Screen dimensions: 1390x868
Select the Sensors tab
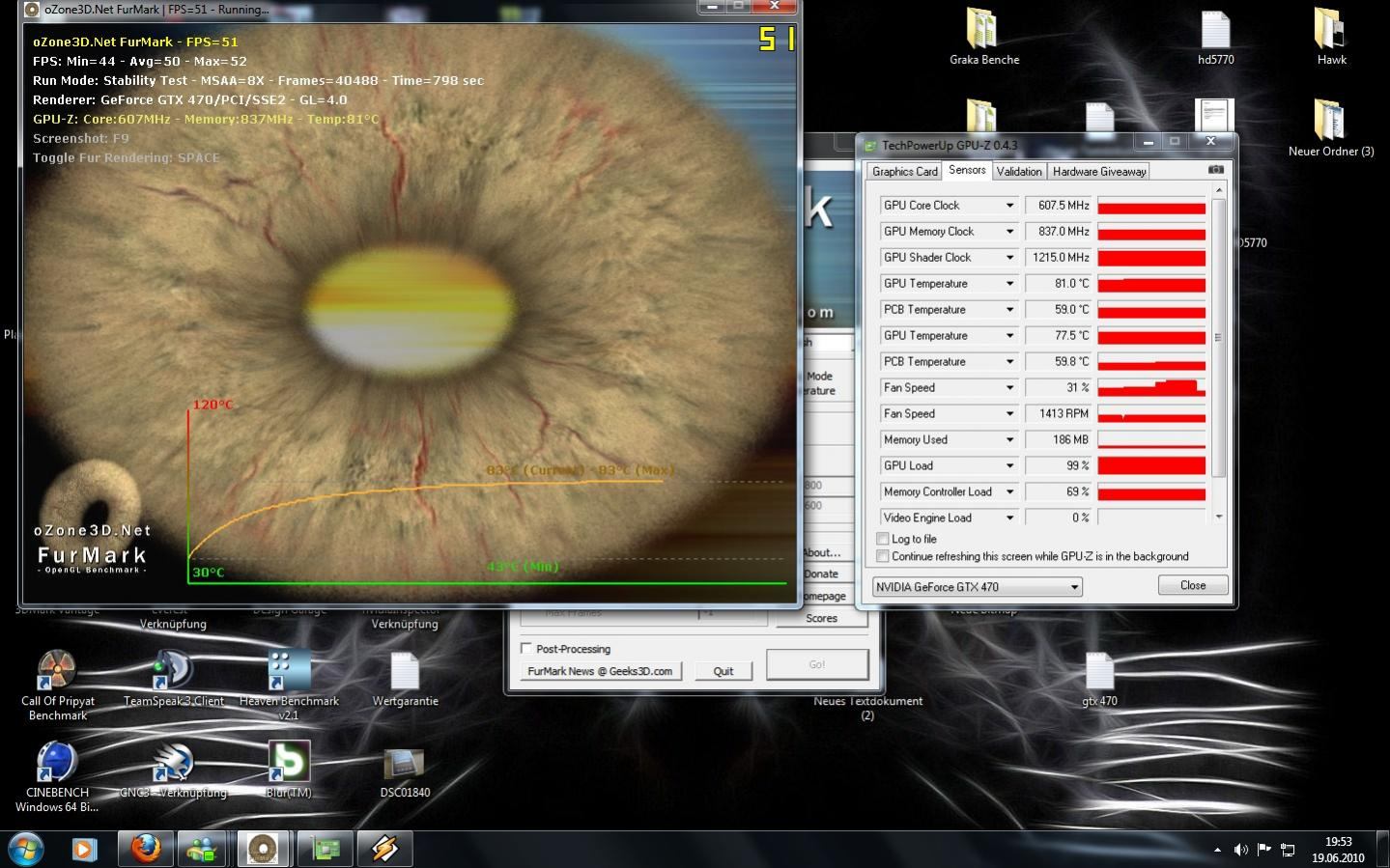967,170
